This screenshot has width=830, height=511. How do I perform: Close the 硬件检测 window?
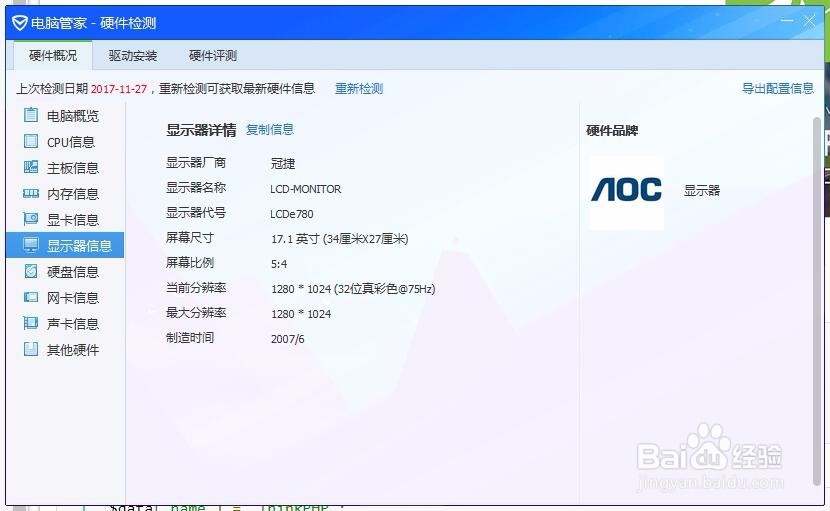(809, 21)
